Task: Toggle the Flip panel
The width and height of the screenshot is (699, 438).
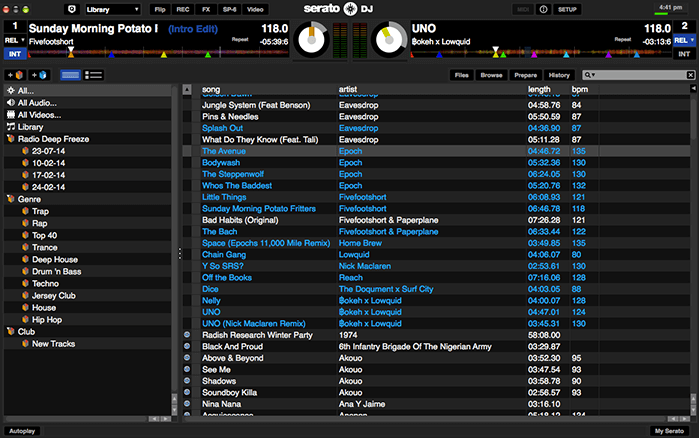Action: (x=160, y=9)
